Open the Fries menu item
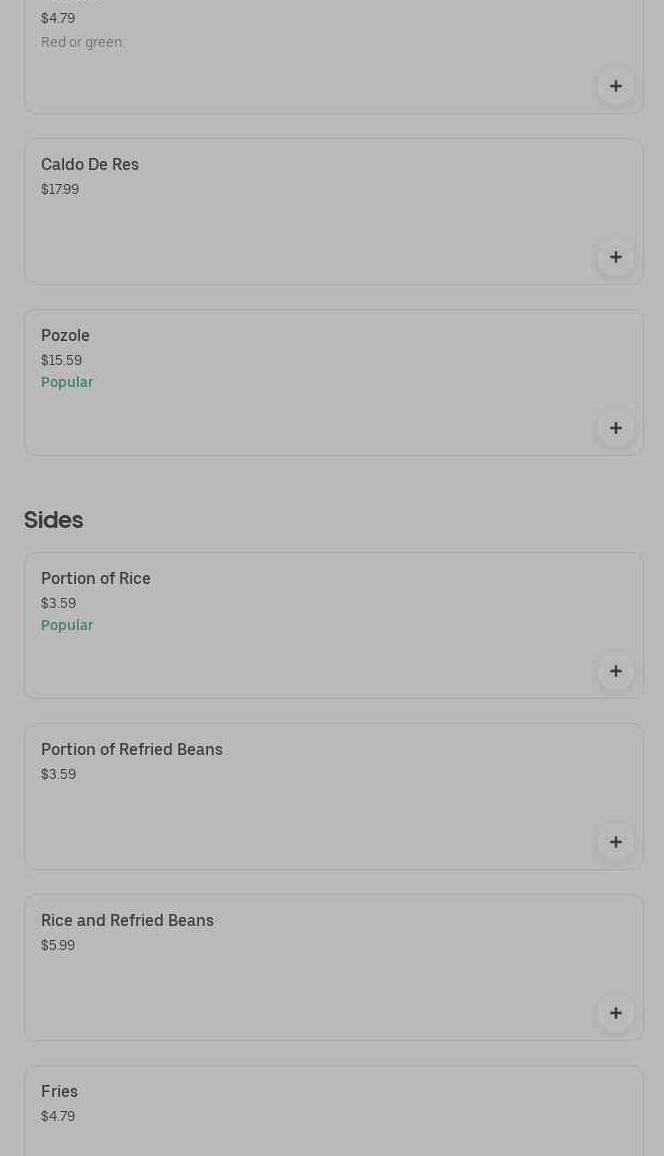 click(59, 1091)
